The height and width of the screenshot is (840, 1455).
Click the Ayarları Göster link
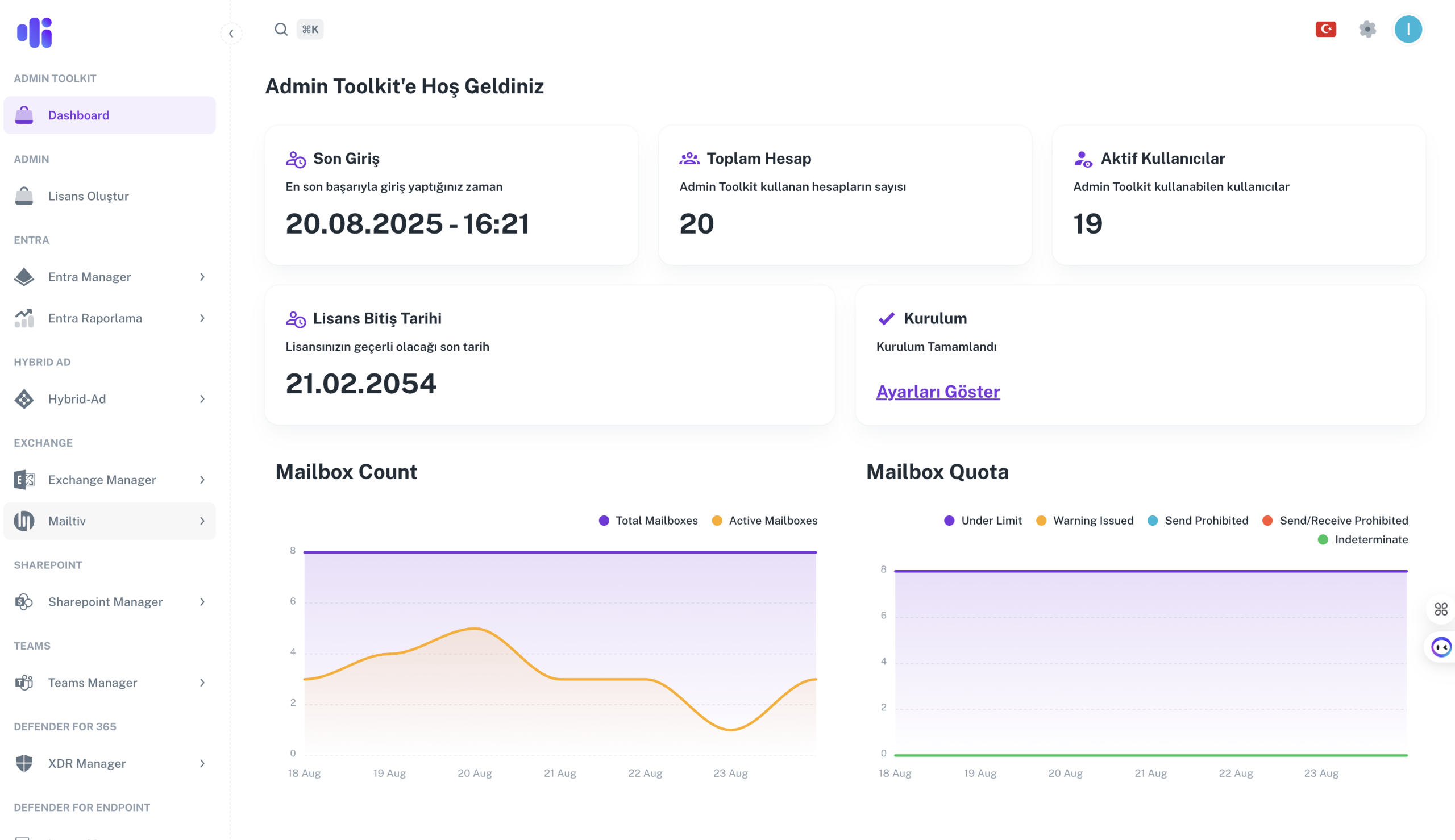pyautogui.click(x=937, y=392)
